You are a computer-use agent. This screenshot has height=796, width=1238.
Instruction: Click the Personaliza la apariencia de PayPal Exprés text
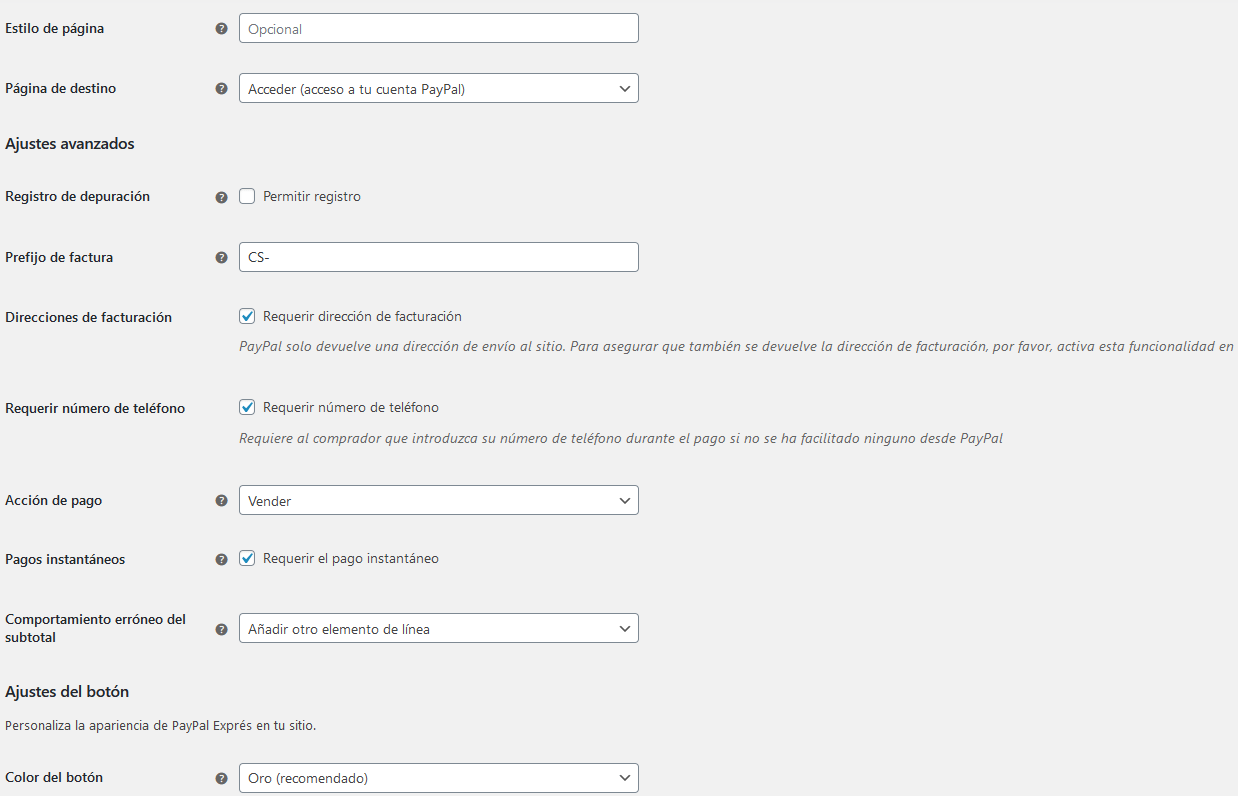tap(160, 725)
